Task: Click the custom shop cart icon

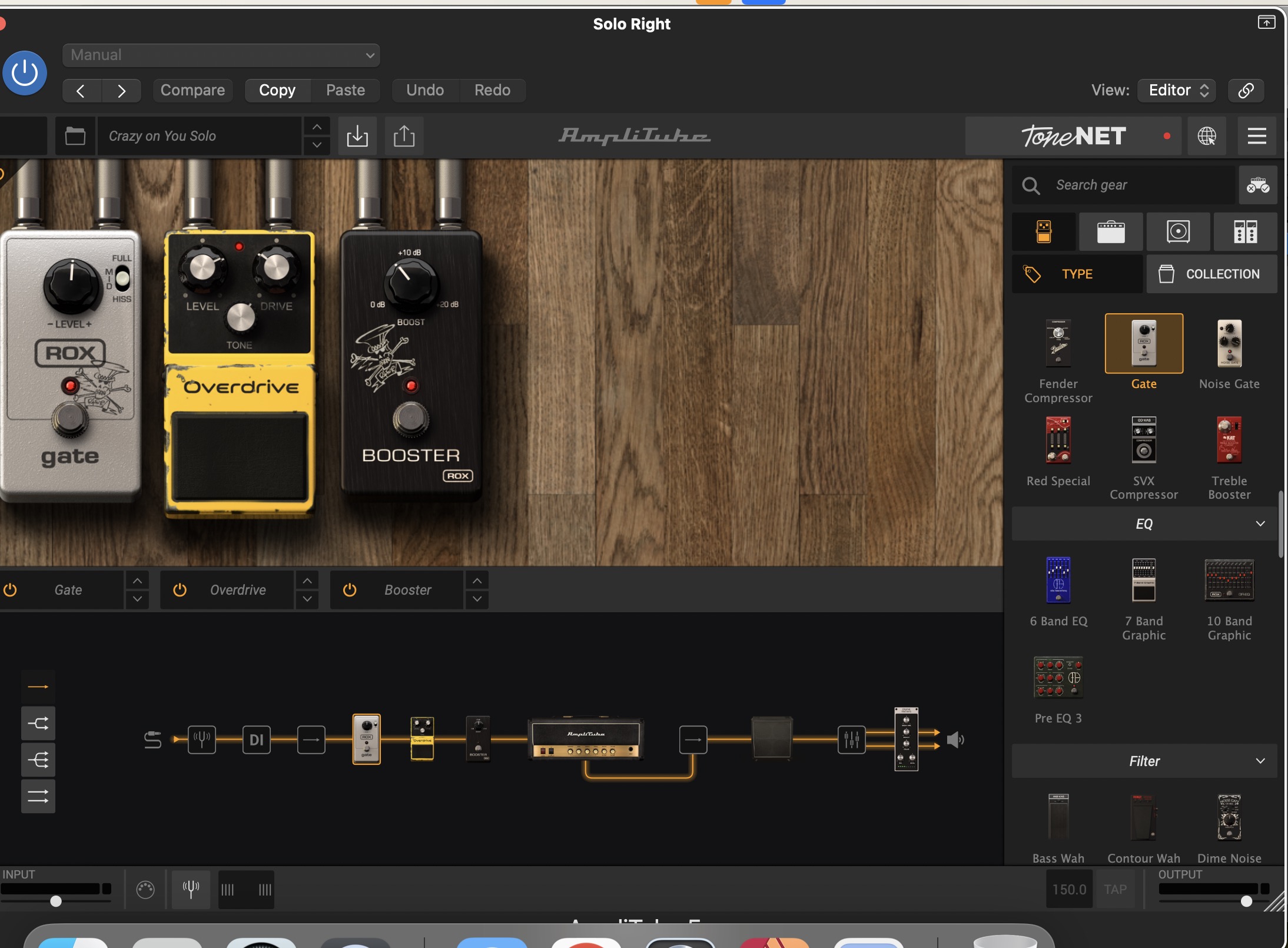Action: 1258,185
